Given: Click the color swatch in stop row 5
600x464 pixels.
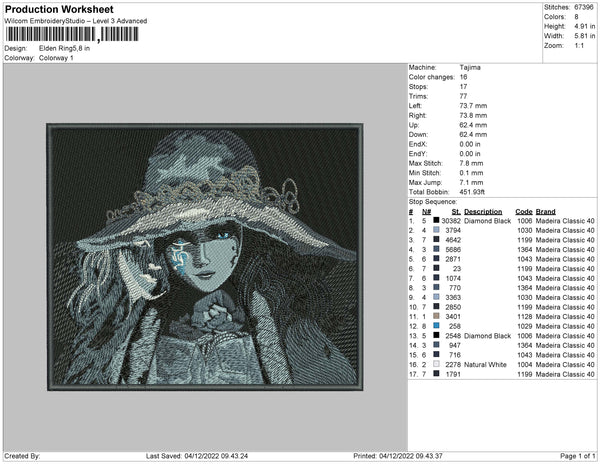Looking at the screenshot, I should 436,259.
